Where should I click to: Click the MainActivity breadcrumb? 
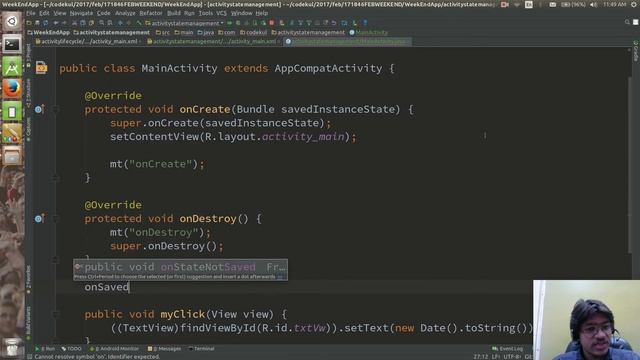pos(369,32)
